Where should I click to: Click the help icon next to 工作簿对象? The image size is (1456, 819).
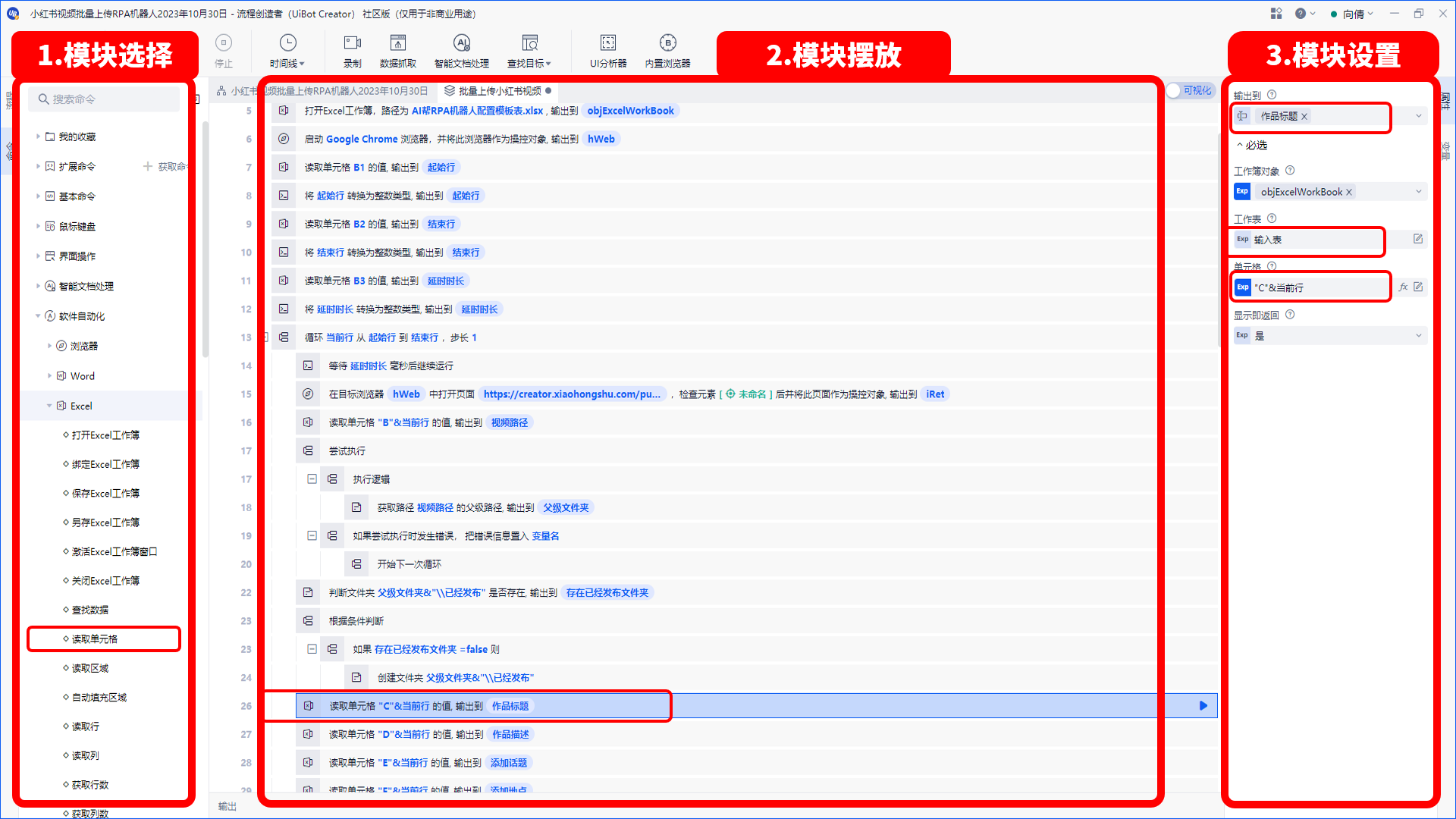point(1290,171)
